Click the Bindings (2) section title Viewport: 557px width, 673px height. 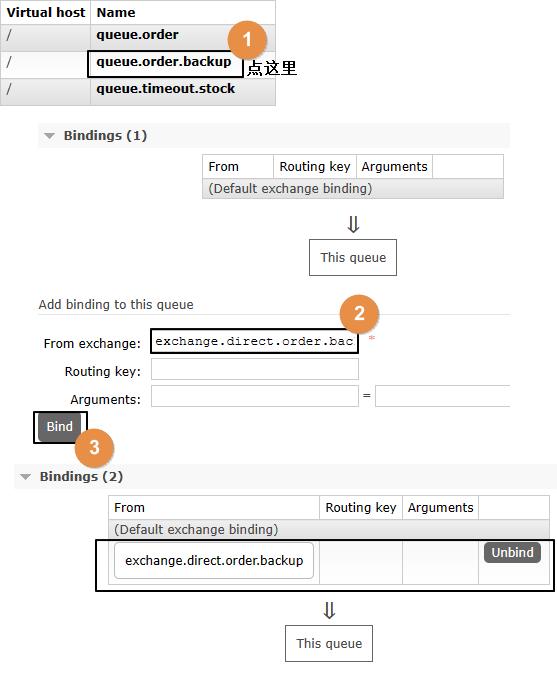tap(82, 476)
